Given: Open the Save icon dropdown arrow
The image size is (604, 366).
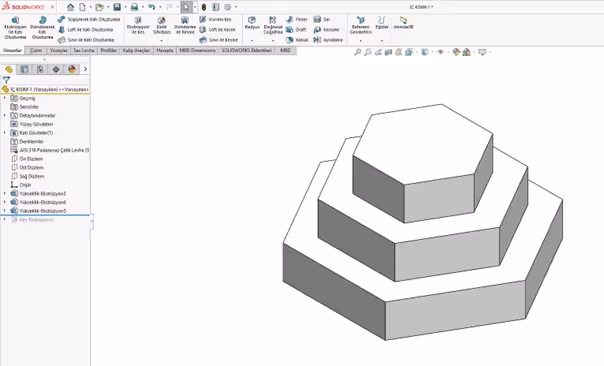Looking at the screenshot, I should coord(125,7).
